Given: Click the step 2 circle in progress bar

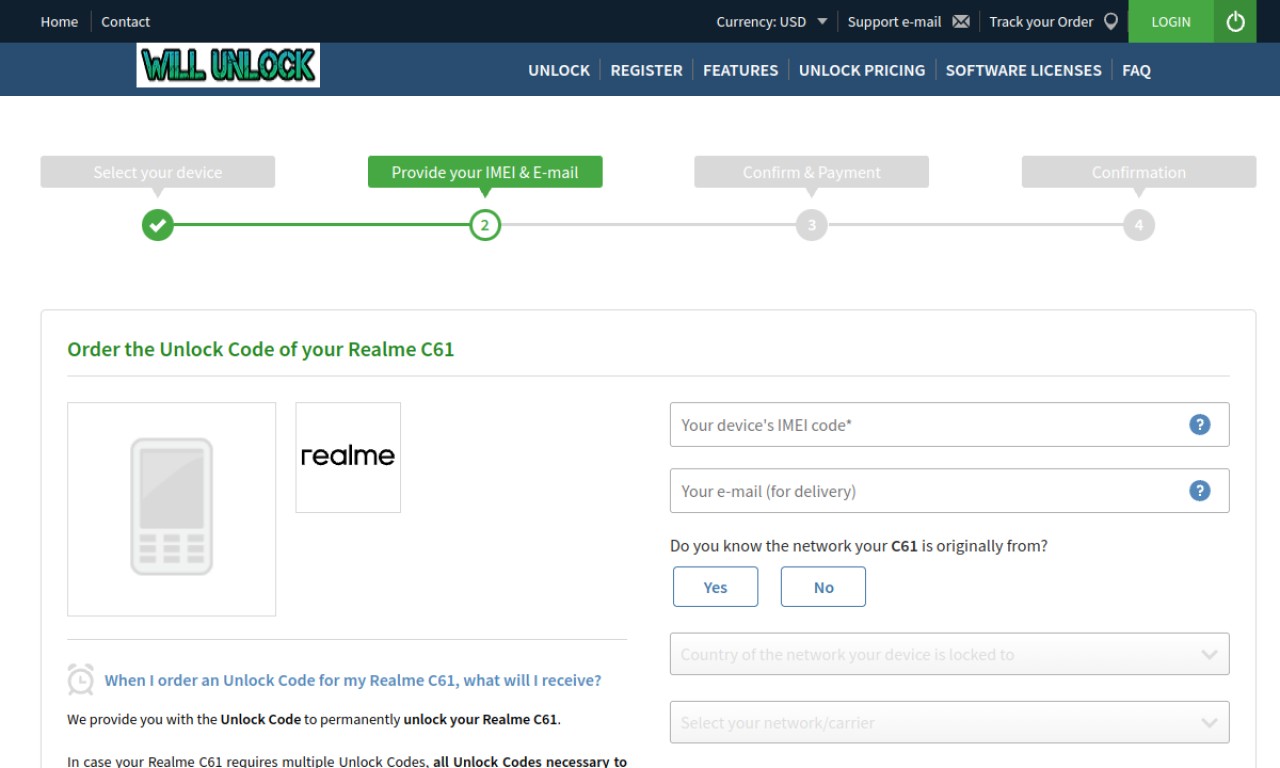Looking at the screenshot, I should pos(485,225).
